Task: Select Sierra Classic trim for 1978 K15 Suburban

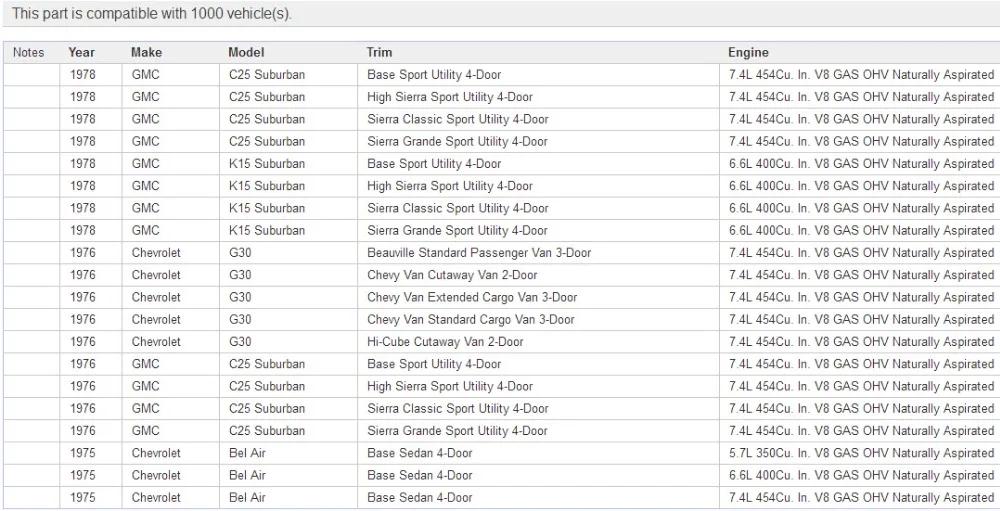Action: coord(538,208)
